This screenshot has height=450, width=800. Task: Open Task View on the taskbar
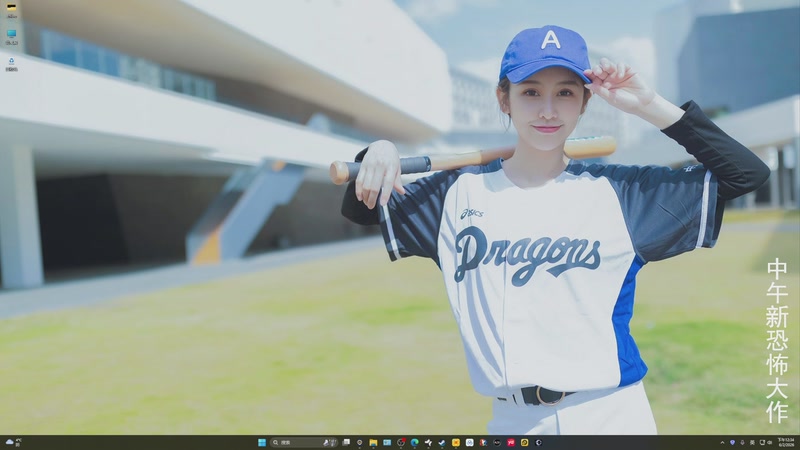pos(346,442)
